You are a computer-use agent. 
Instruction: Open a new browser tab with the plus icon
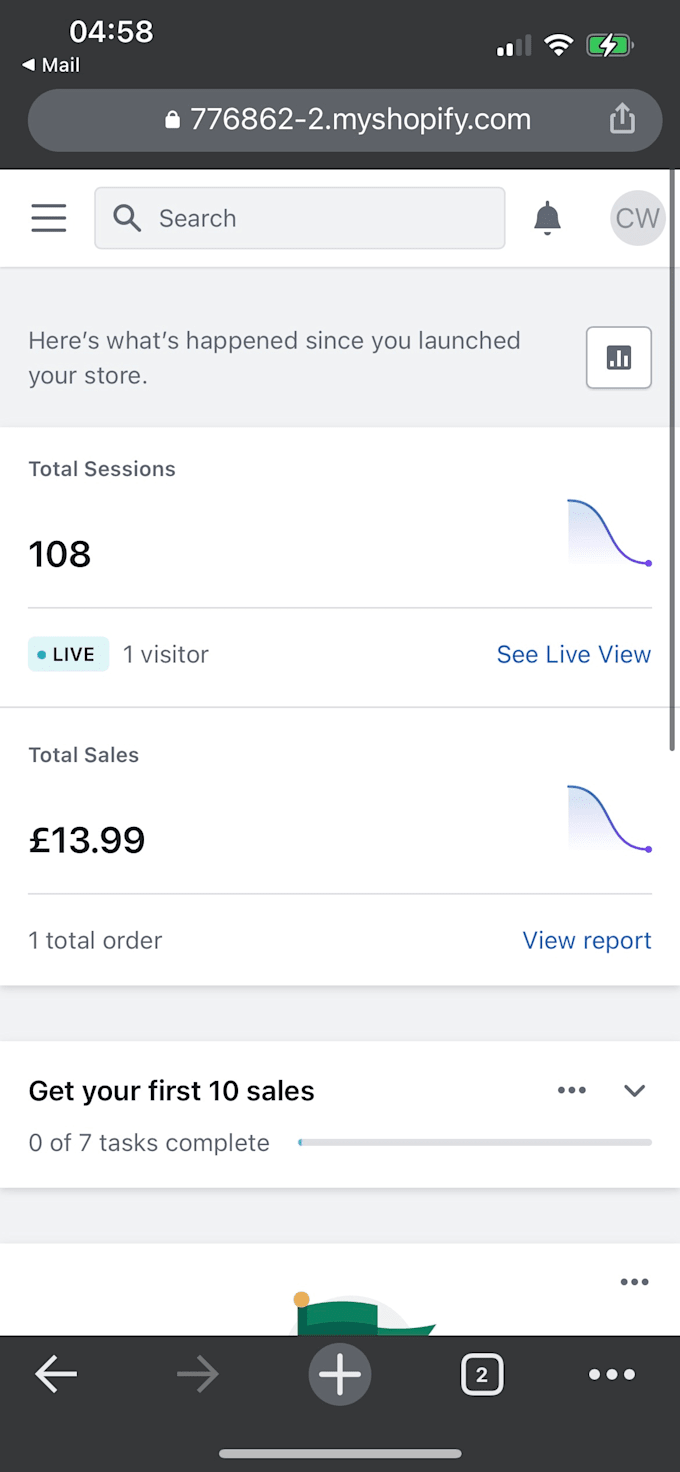point(340,1374)
